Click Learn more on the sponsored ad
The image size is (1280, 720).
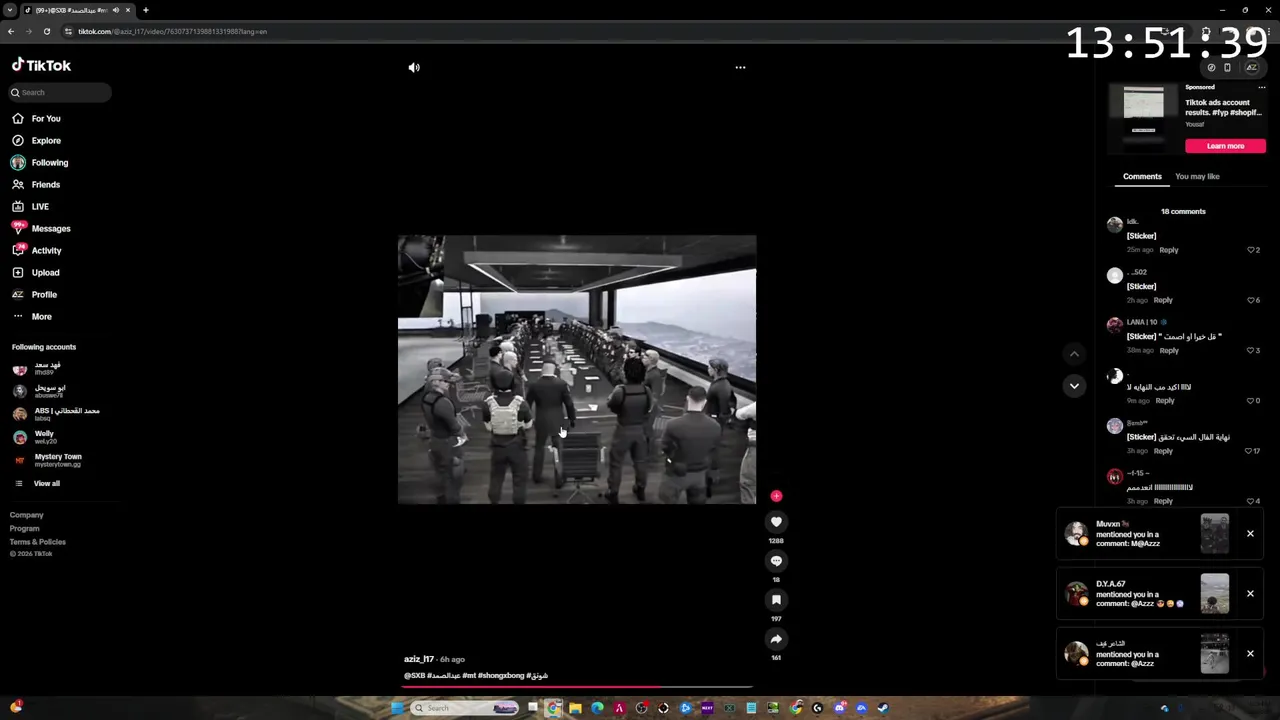pos(1225,146)
